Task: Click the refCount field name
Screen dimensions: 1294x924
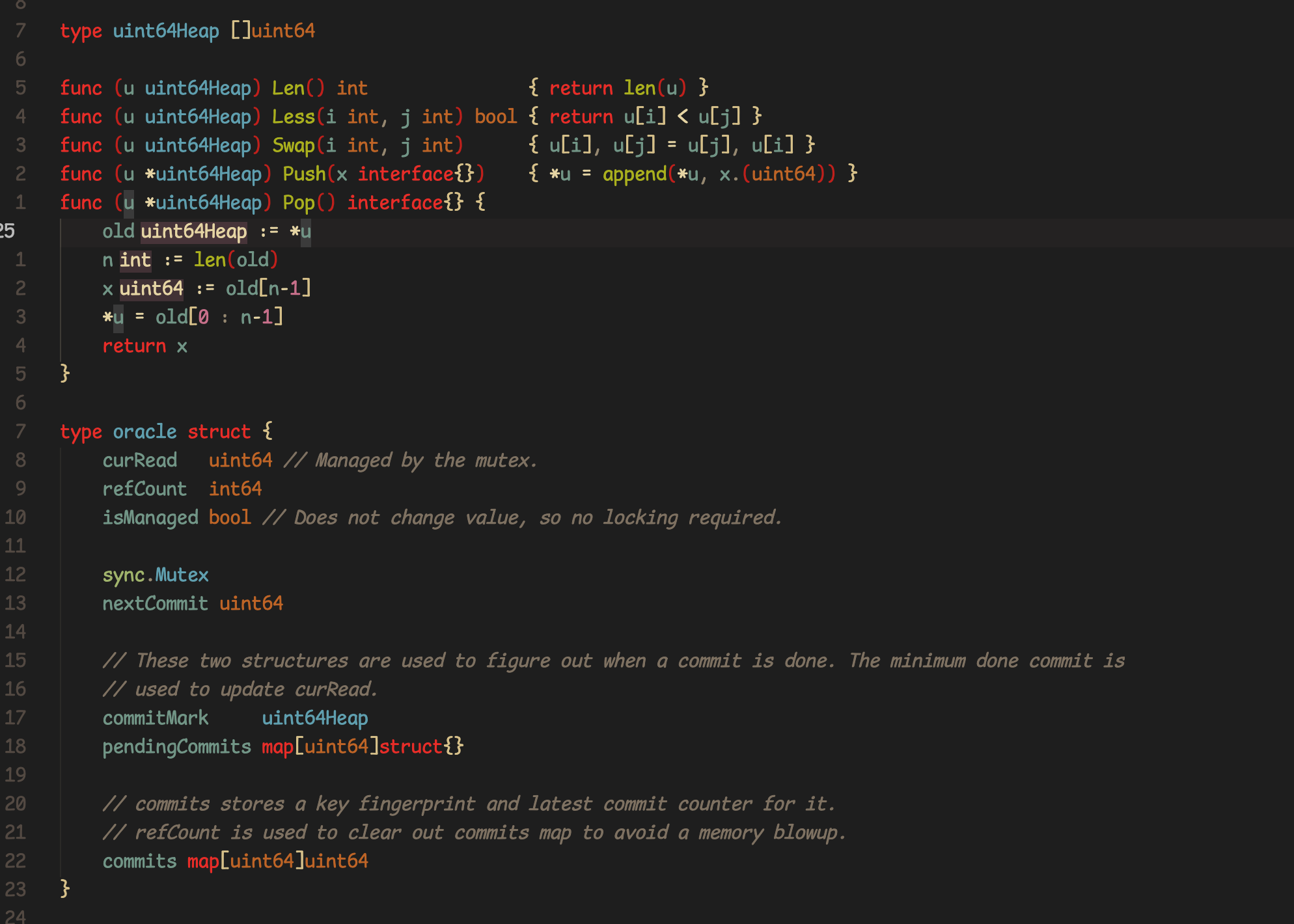Action: [145, 489]
